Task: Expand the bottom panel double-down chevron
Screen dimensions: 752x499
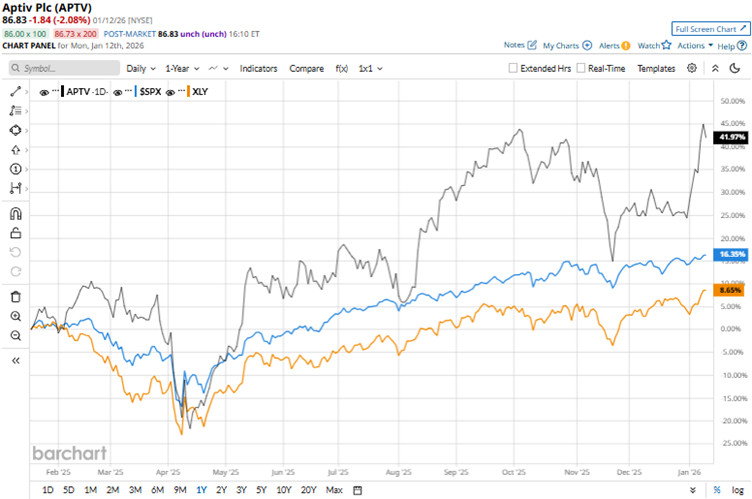Action: (693, 490)
